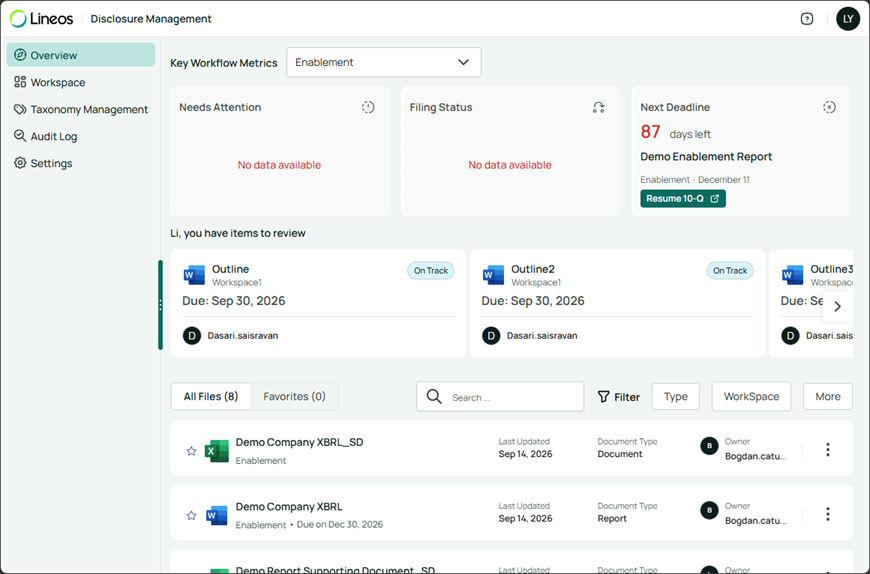Click Word icon of the Demo Company XBRL Report file
Image resolution: width=870 pixels, height=574 pixels.
click(x=216, y=515)
